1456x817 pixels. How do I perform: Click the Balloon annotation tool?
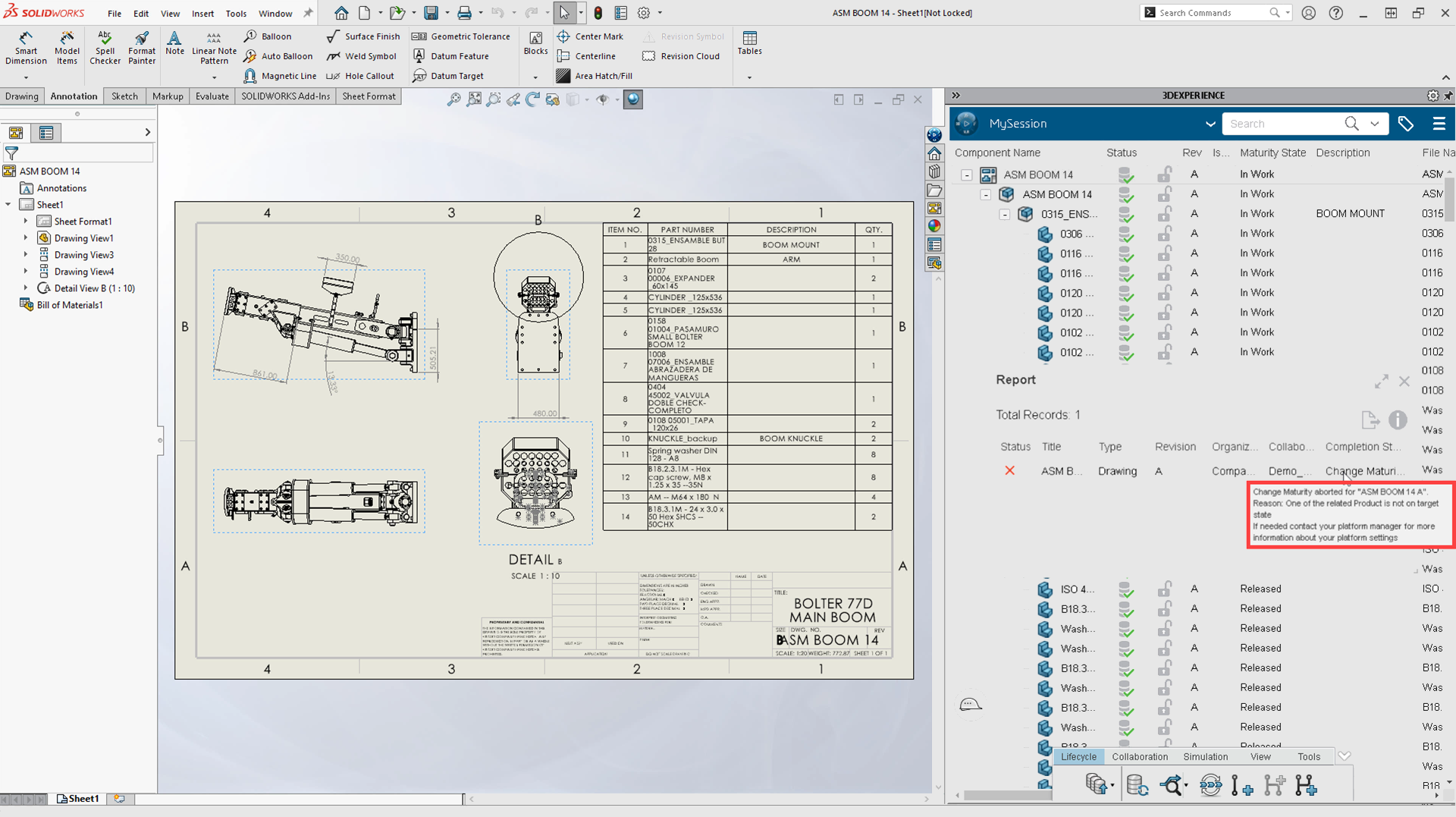(x=268, y=36)
